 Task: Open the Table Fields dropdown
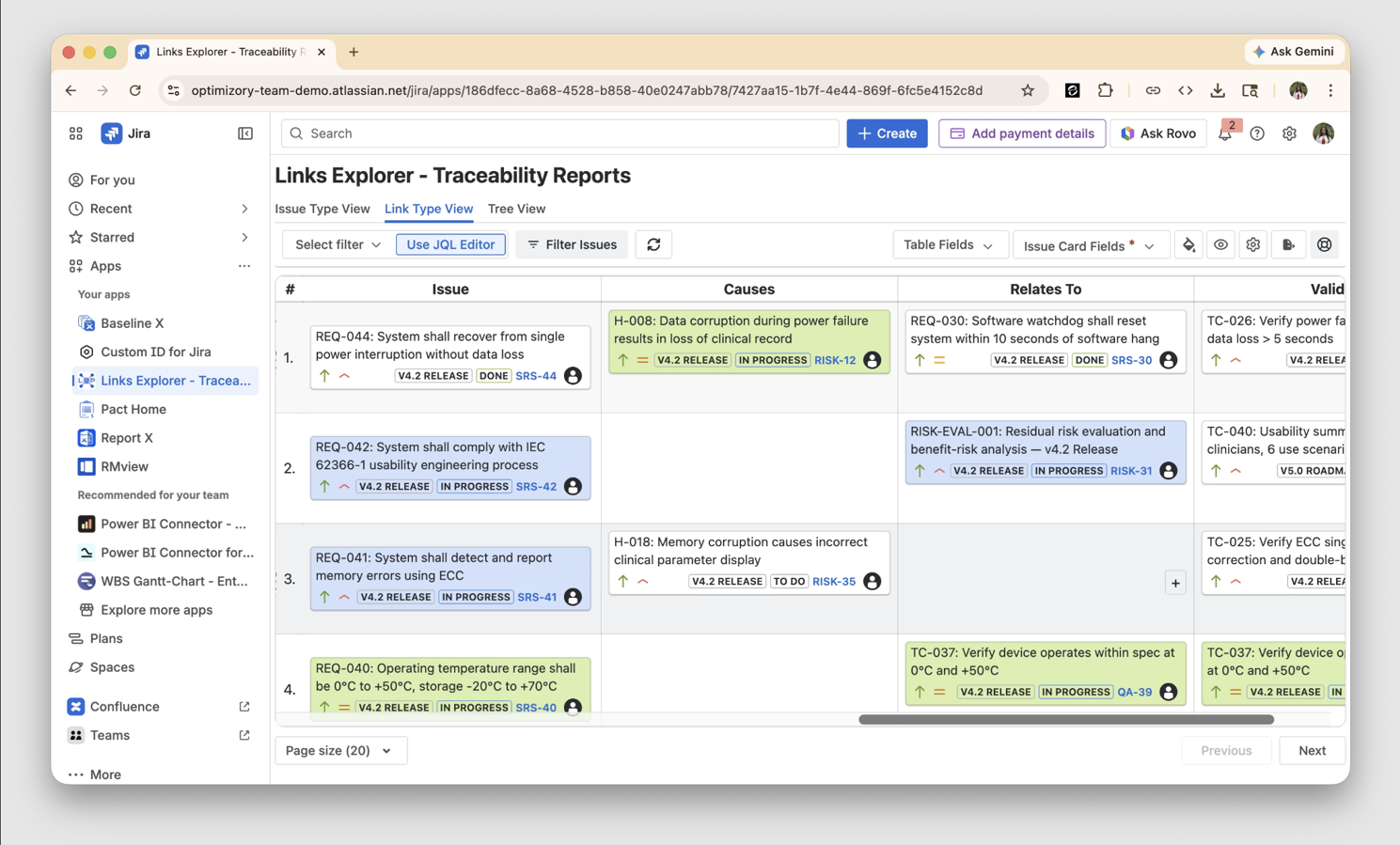949,245
